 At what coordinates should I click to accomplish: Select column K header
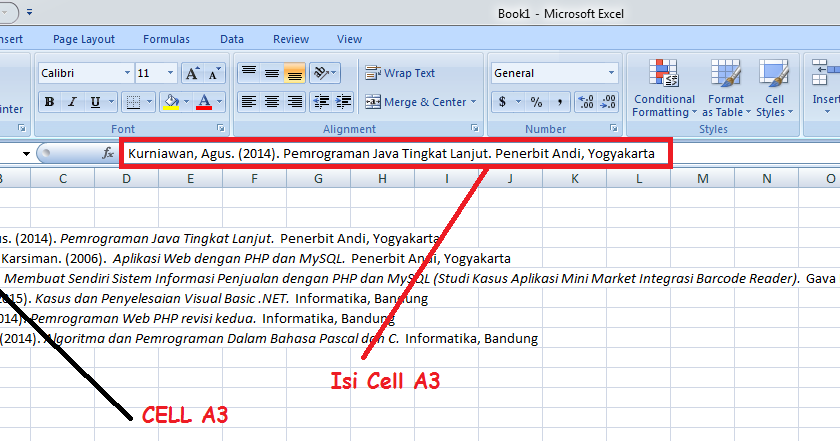574,179
